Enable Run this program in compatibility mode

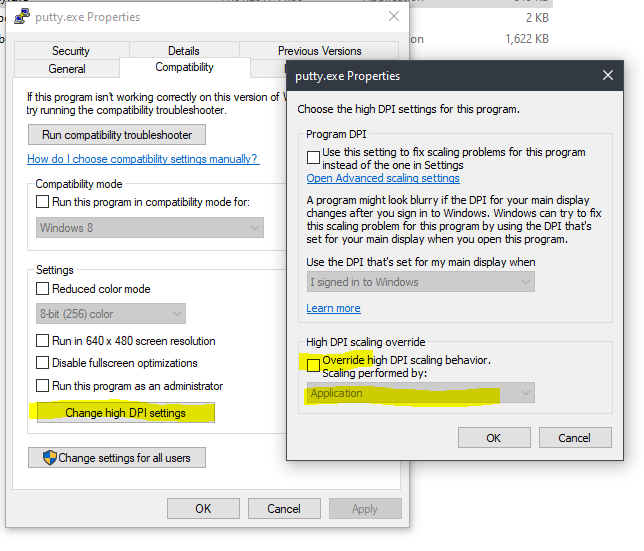tap(42, 202)
